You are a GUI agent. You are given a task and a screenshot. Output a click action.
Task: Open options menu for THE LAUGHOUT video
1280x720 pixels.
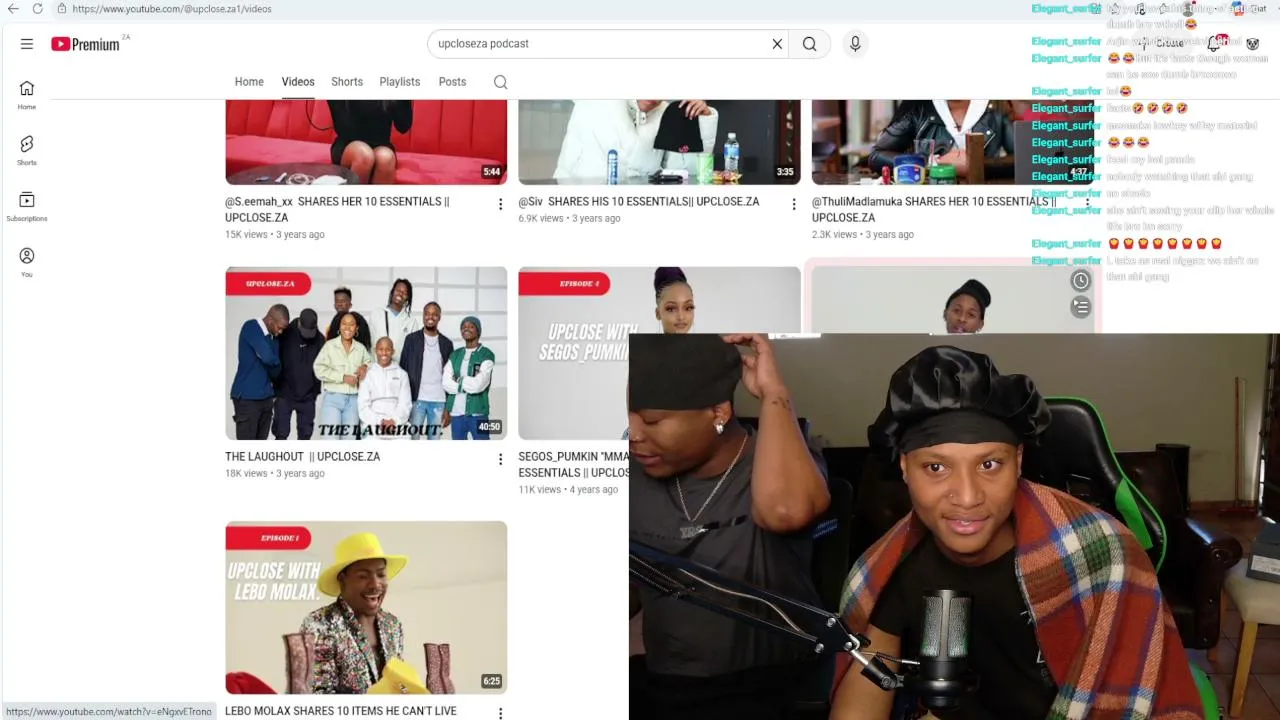pos(500,459)
